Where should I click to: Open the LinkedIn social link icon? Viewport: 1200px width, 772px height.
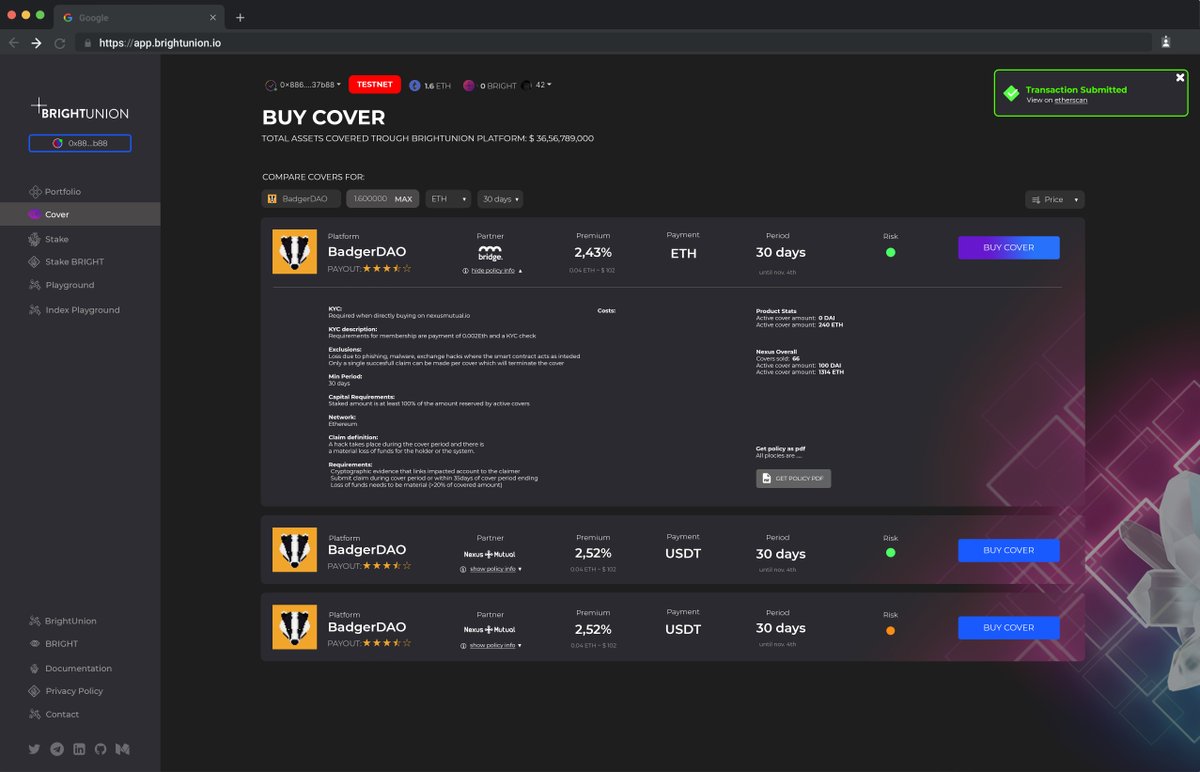tap(79, 749)
